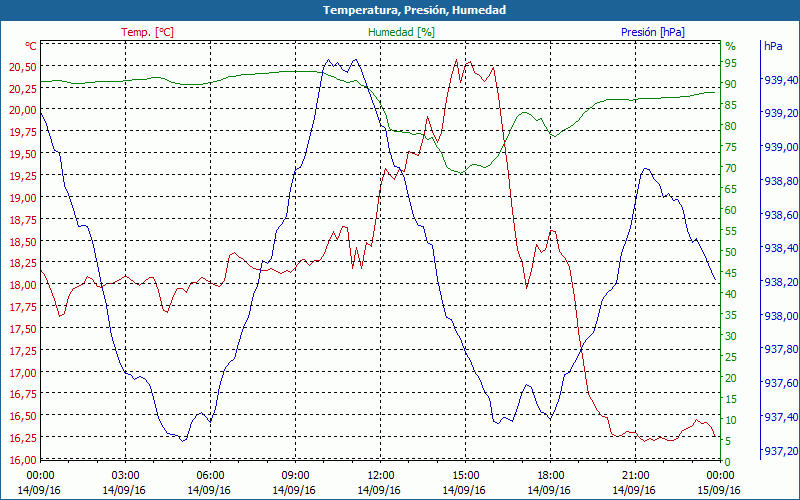The height and width of the screenshot is (500, 800).
Task: Click the 18,25 temperature axis value
Action: click(x=23, y=263)
